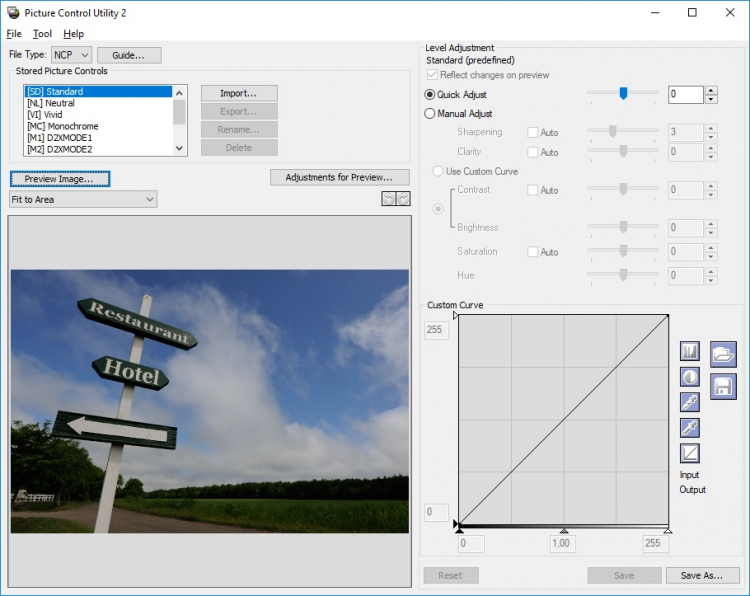Click the picture controls list down arrow
Viewport: 750px width, 596px height.
pyautogui.click(x=179, y=148)
